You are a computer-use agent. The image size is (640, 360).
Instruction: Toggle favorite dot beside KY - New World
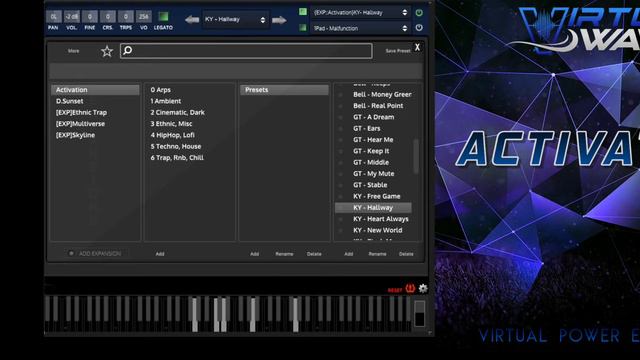[340, 231]
